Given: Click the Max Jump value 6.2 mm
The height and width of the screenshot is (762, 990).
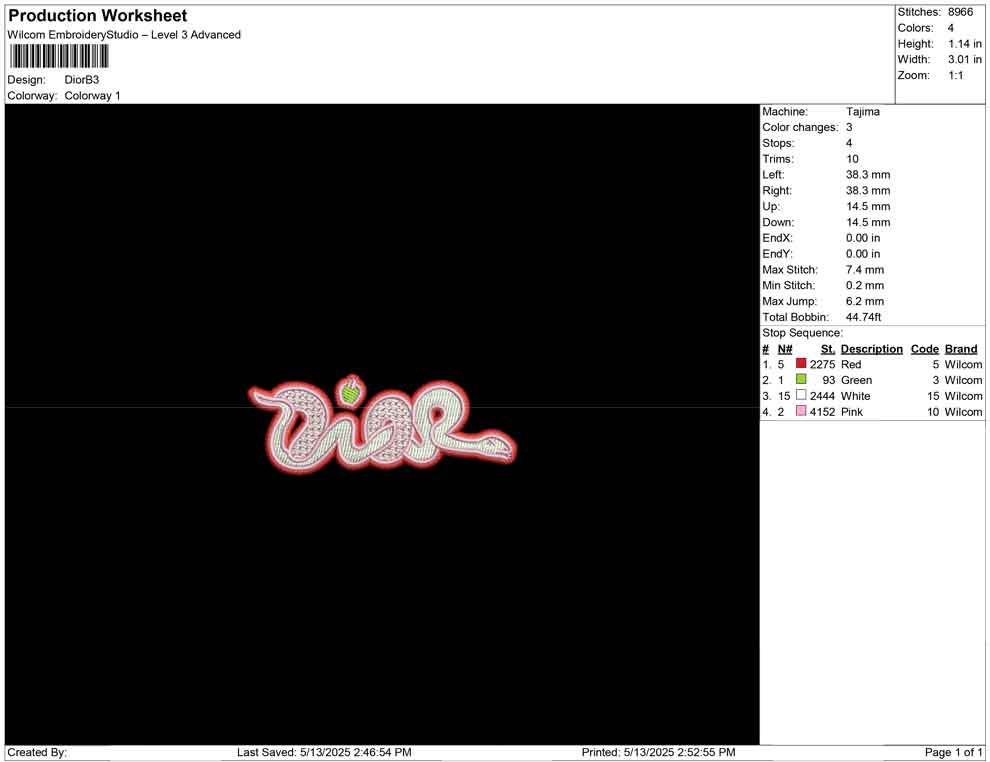Looking at the screenshot, I should click(x=865, y=301).
